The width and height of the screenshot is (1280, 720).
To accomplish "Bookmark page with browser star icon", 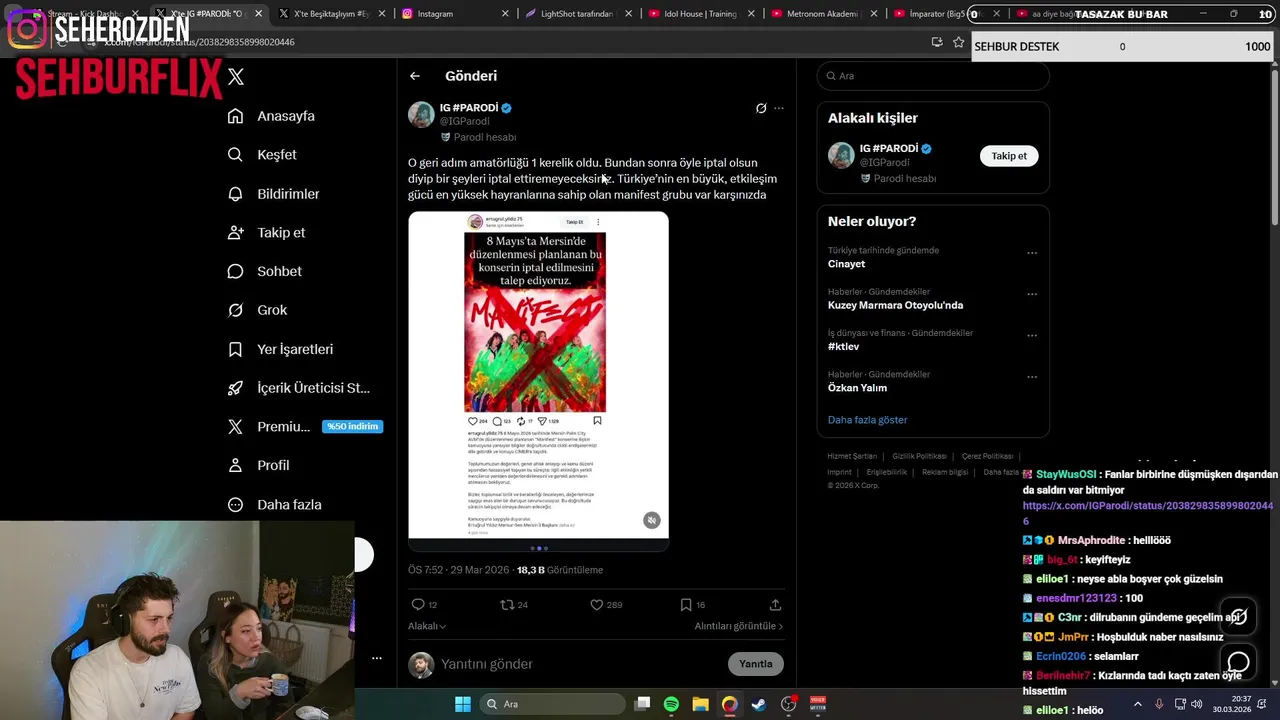I will coord(959,42).
